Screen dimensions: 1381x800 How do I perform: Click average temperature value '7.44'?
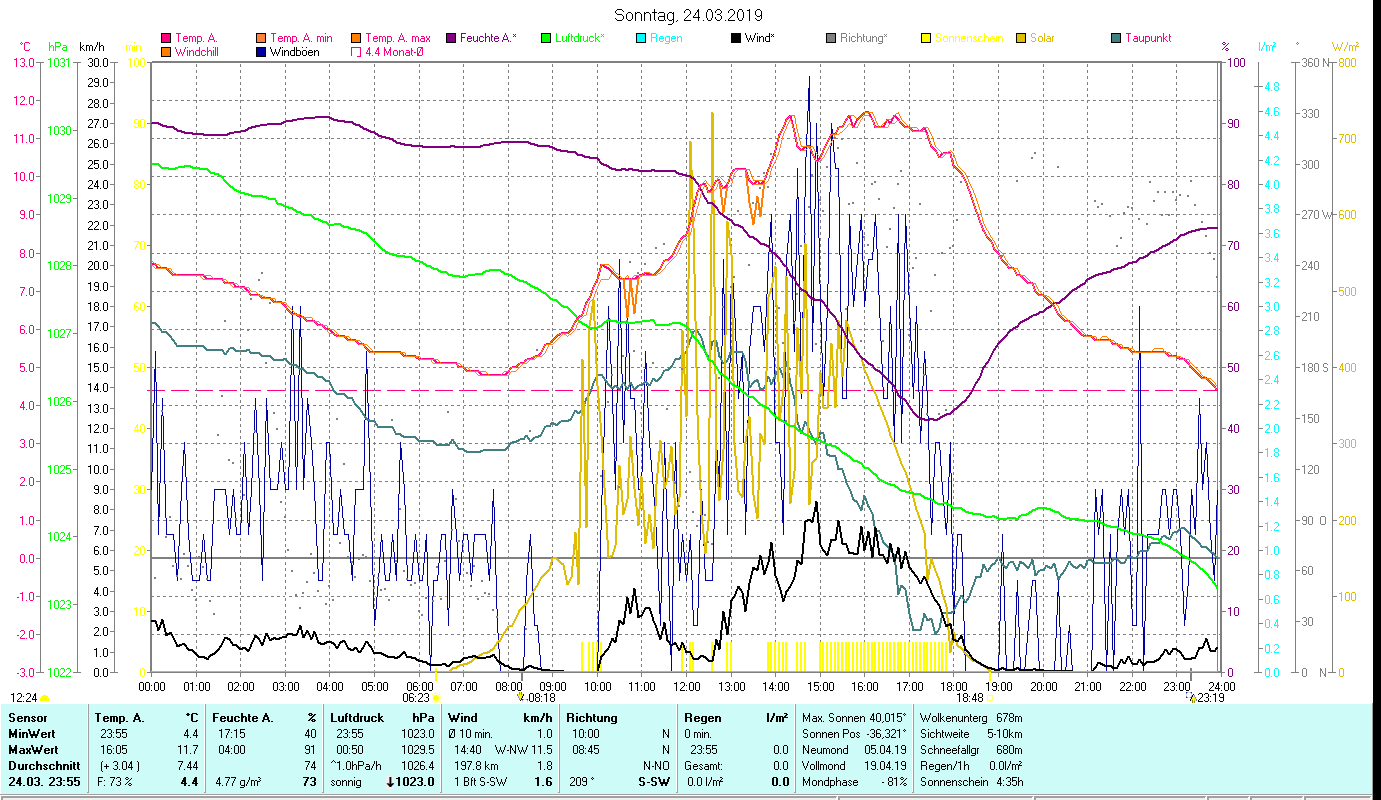[x=188, y=766]
